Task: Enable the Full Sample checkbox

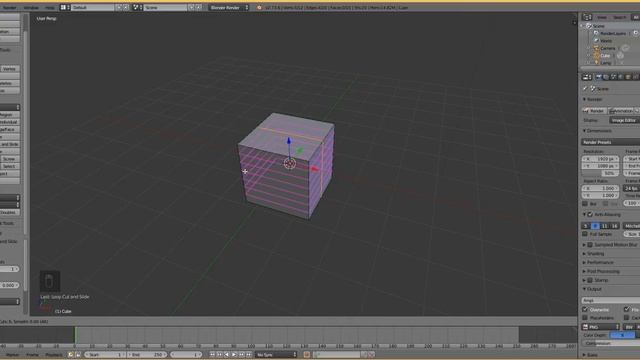Action: click(x=585, y=234)
